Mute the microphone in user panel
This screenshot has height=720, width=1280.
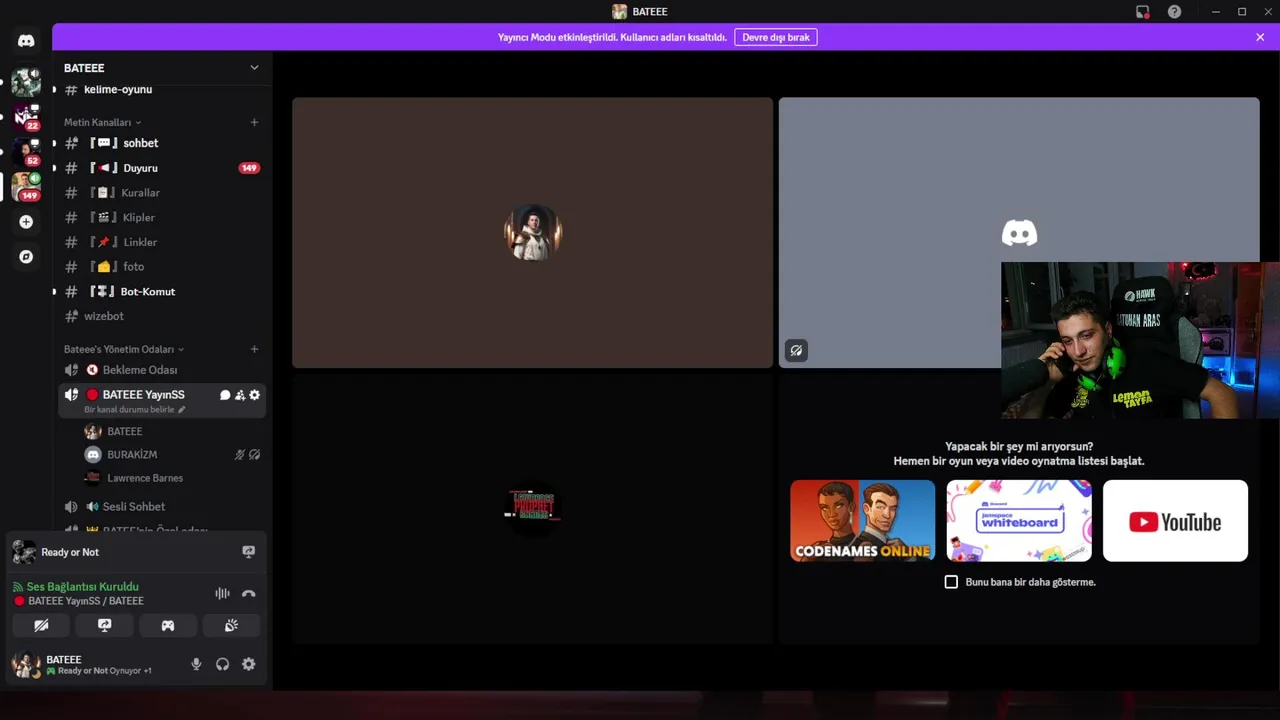point(196,664)
